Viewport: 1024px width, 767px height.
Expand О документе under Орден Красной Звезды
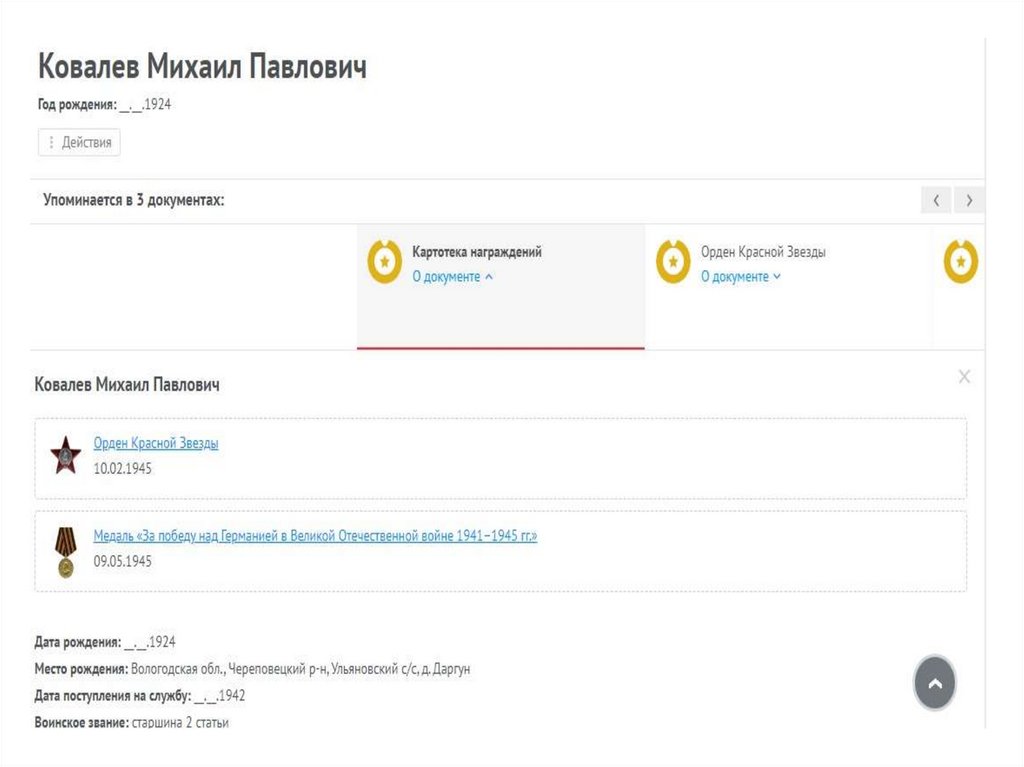point(740,277)
